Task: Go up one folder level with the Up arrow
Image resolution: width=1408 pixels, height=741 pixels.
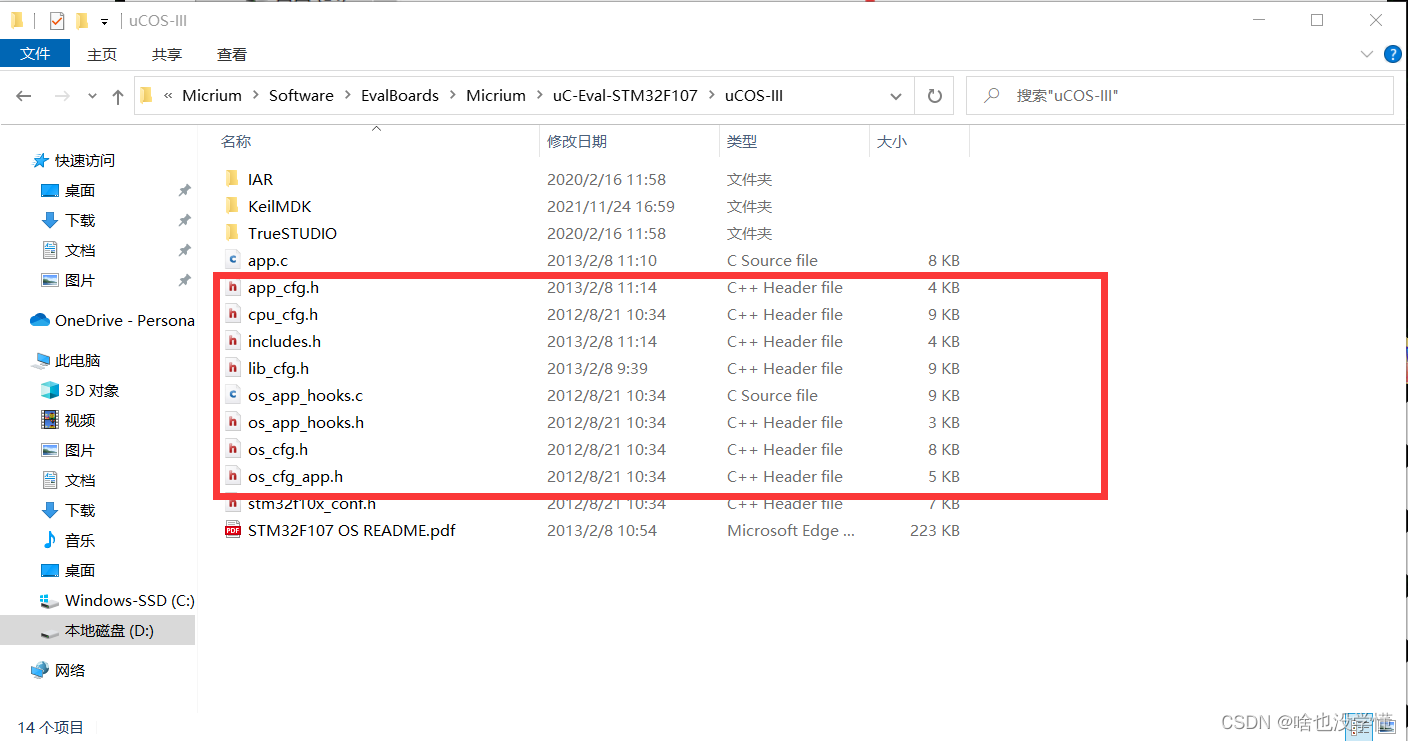Action: [x=118, y=96]
